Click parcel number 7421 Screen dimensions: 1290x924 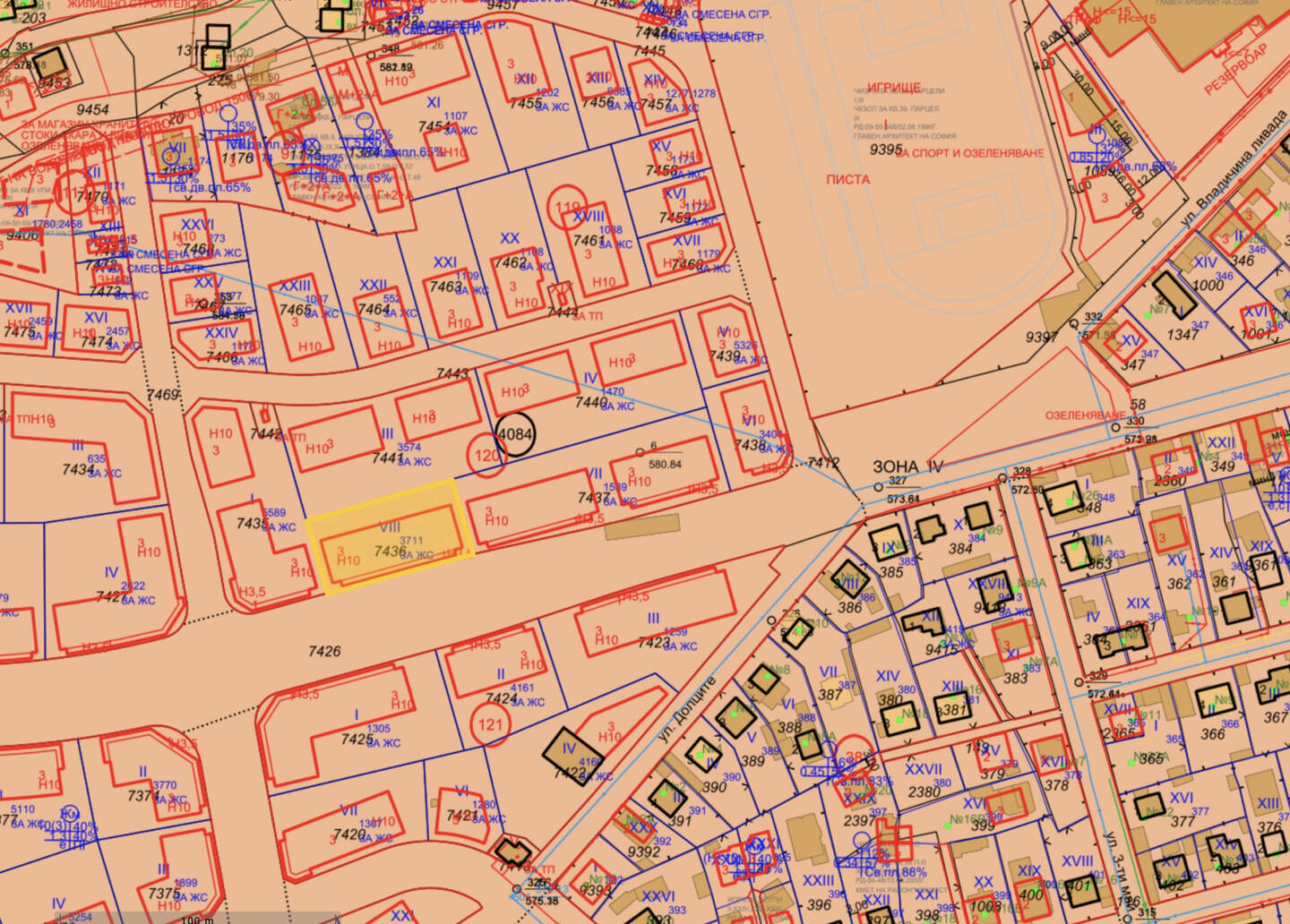463,816
